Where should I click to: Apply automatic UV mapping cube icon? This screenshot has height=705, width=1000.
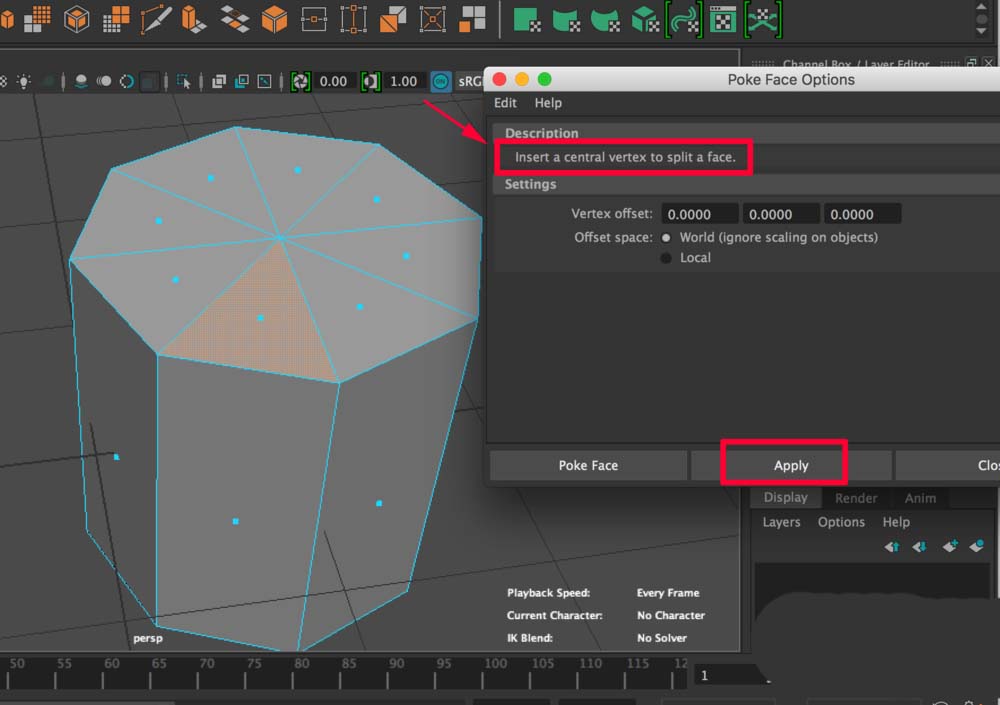644,20
